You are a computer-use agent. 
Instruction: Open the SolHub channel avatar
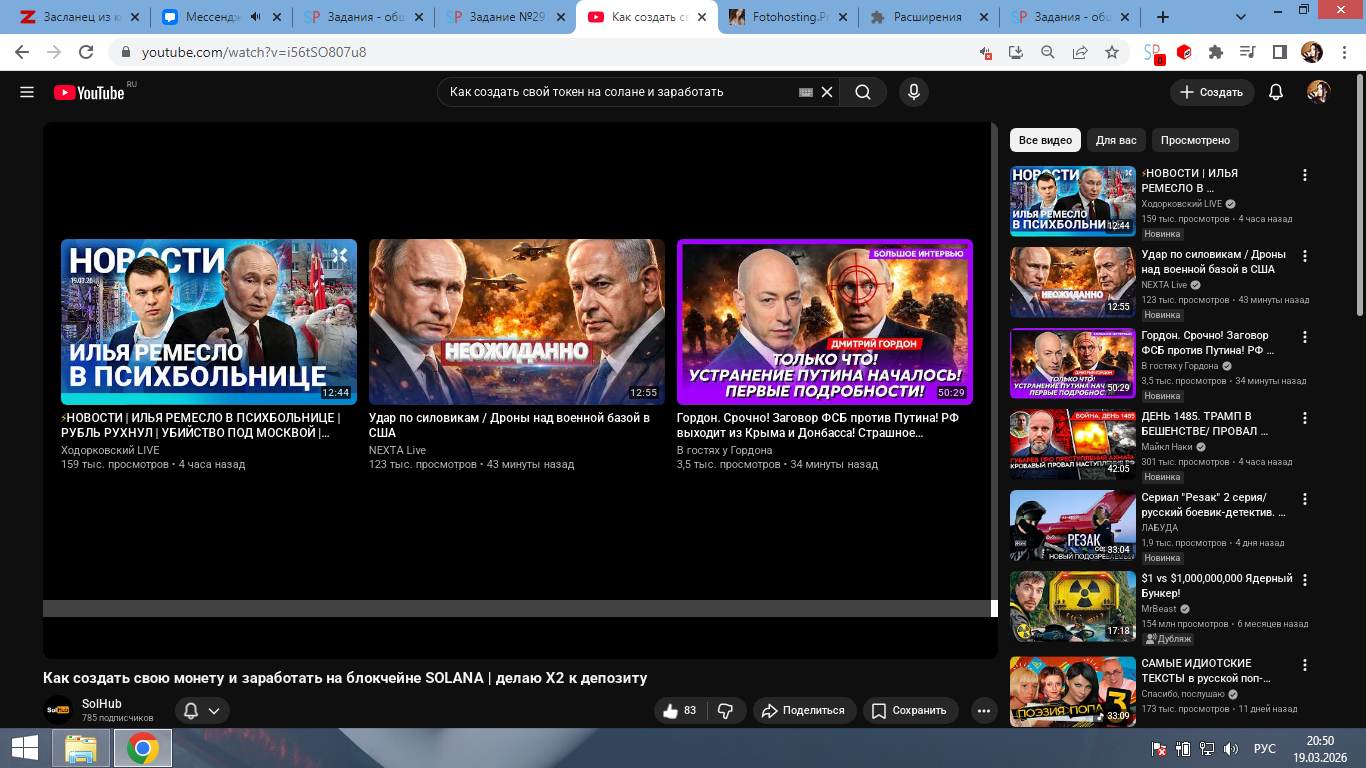tap(58, 710)
